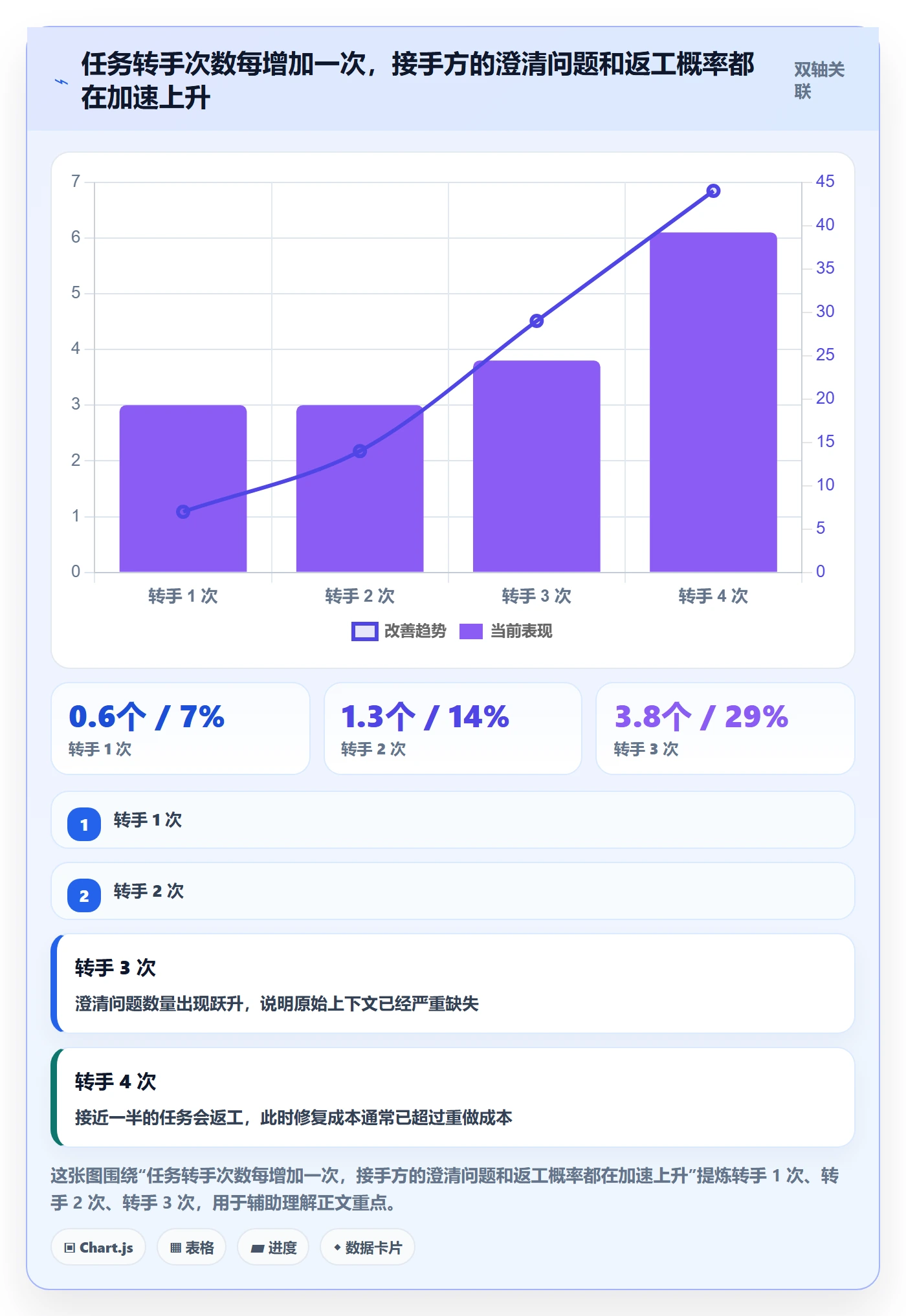Toggle the 当前表现 legend swatch
This screenshot has width=906, height=1316.
471,631
